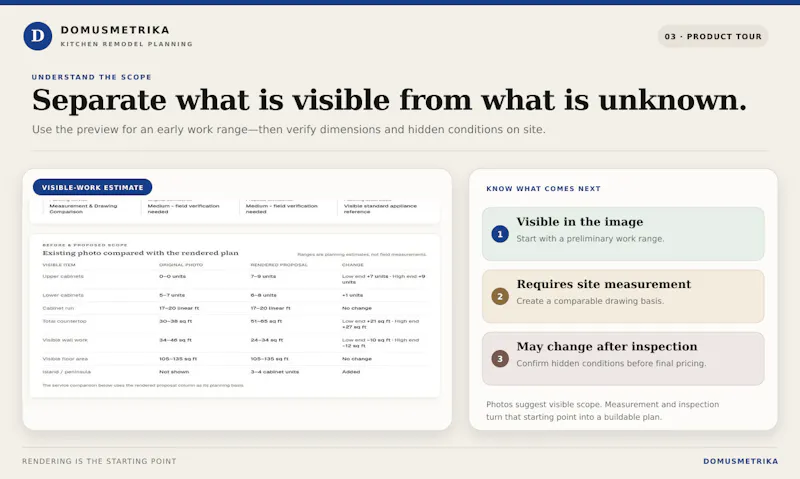Click Start with a preliminary work range
The height and width of the screenshot is (479, 800).
tap(590, 239)
